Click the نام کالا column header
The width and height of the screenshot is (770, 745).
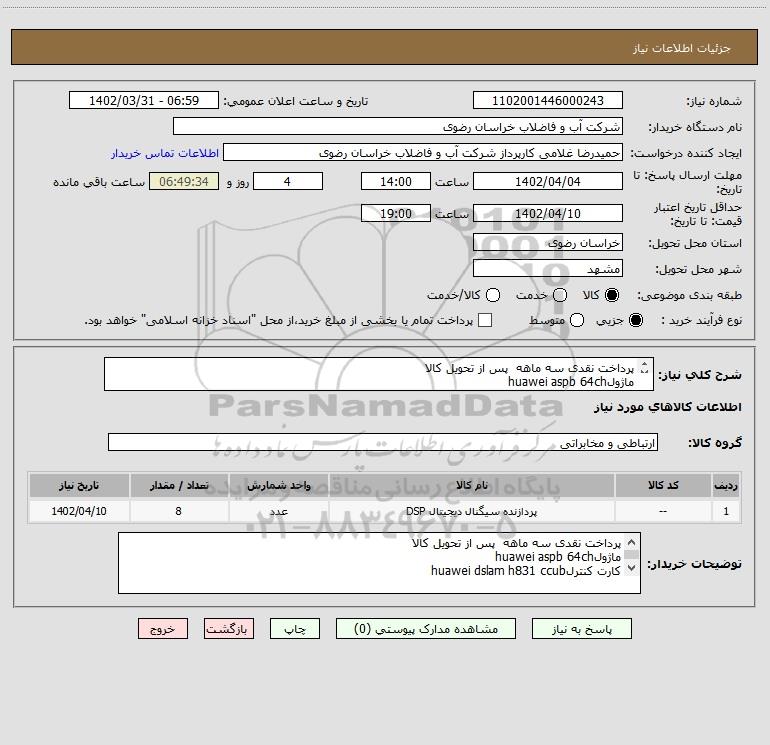point(471,485)
